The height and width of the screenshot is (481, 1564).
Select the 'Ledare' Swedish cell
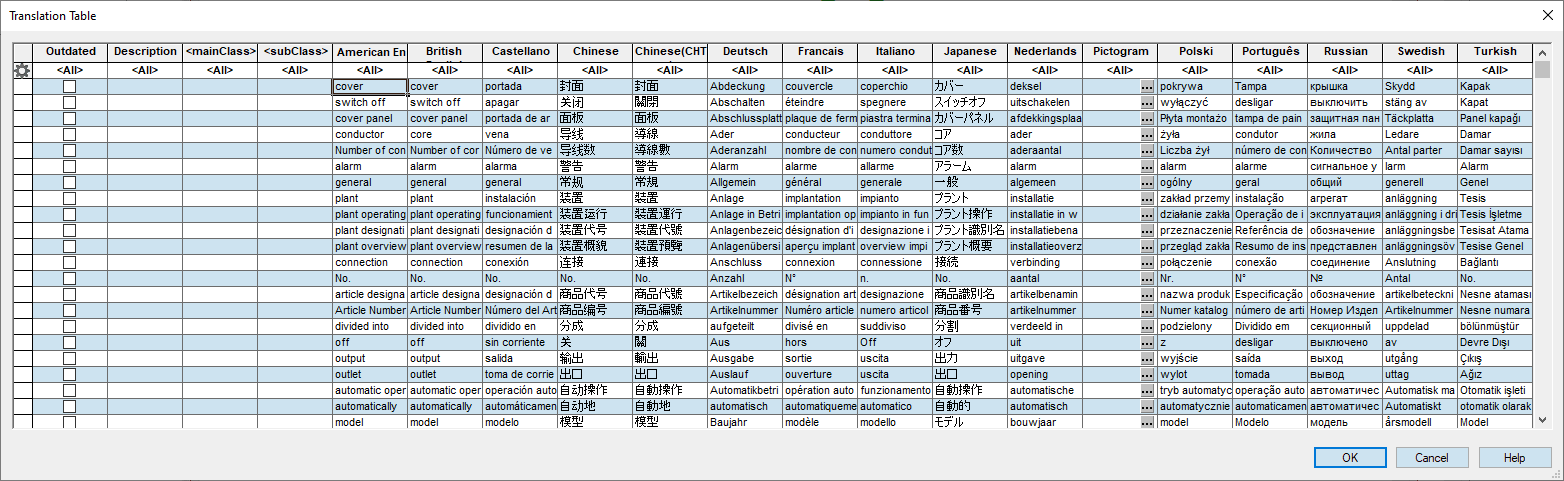1420,134
